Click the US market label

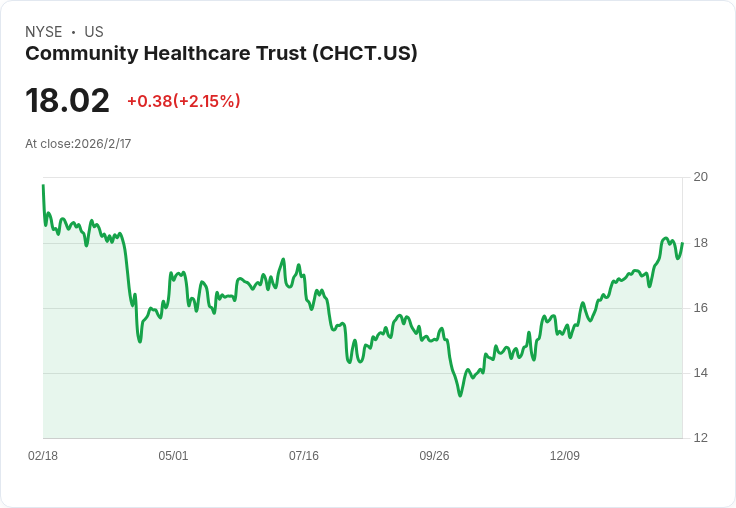[x=94, y=32]
